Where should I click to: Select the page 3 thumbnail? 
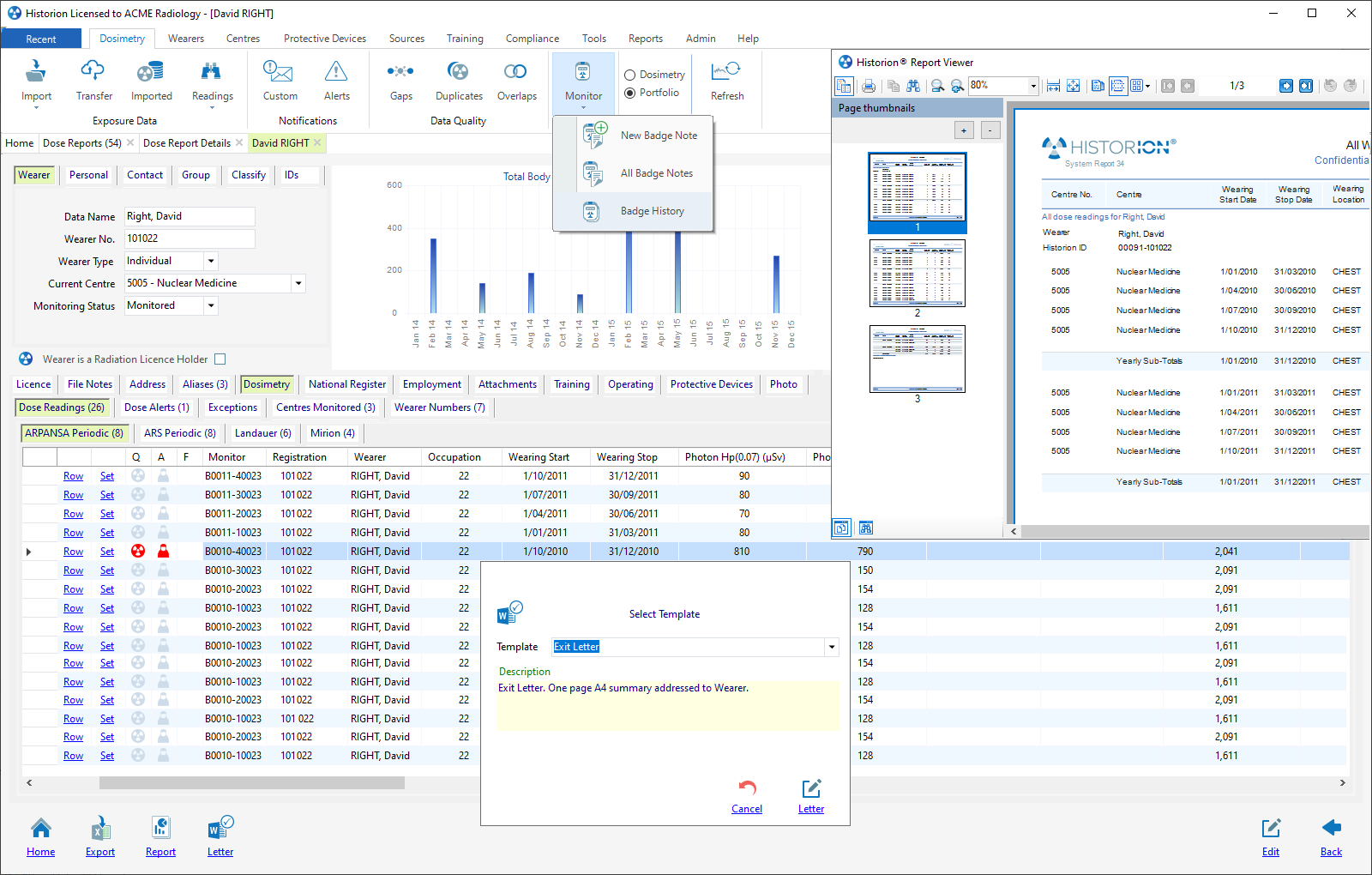(x=917, y=359)
